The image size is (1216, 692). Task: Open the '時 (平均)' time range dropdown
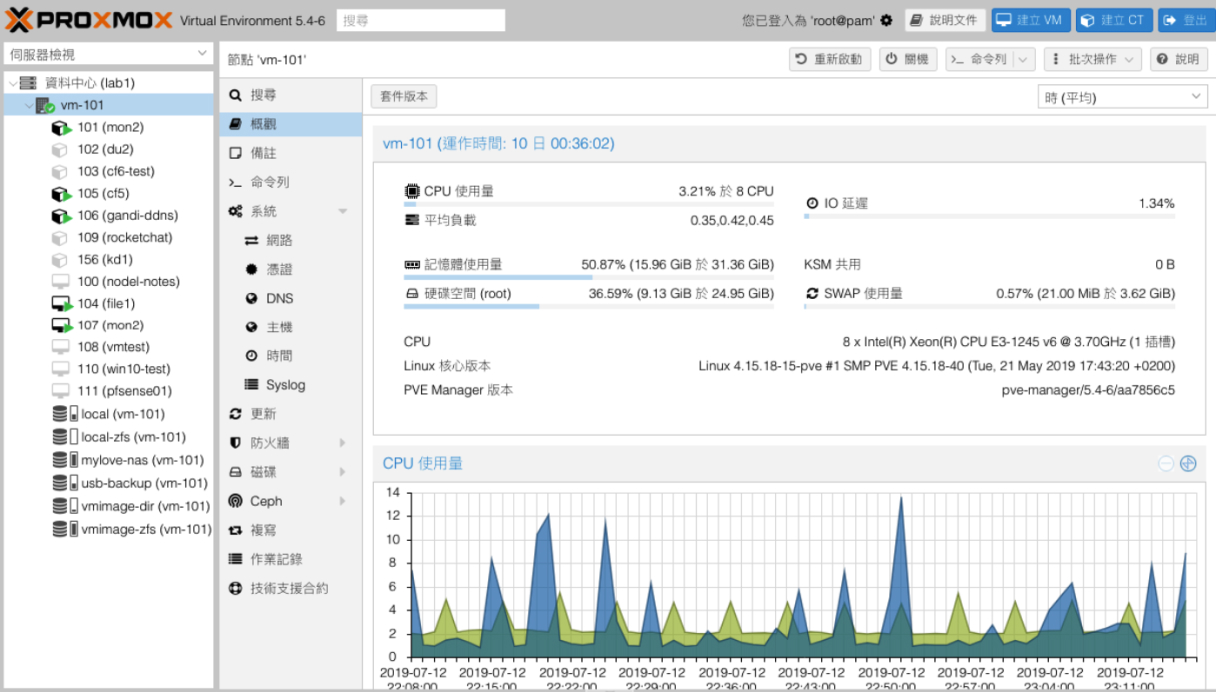pos(1121,96)
